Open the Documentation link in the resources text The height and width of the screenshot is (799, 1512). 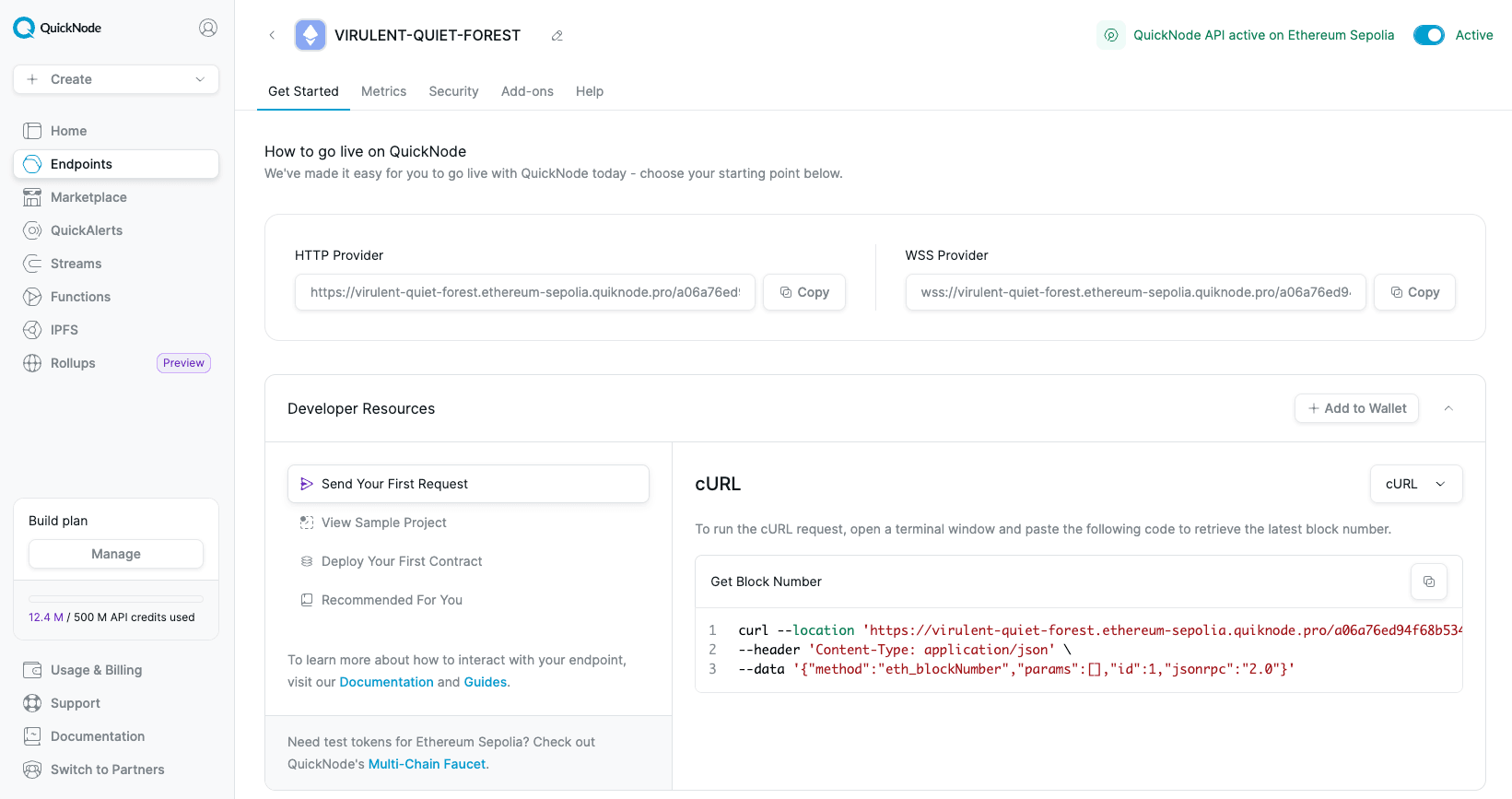(386, 682)
